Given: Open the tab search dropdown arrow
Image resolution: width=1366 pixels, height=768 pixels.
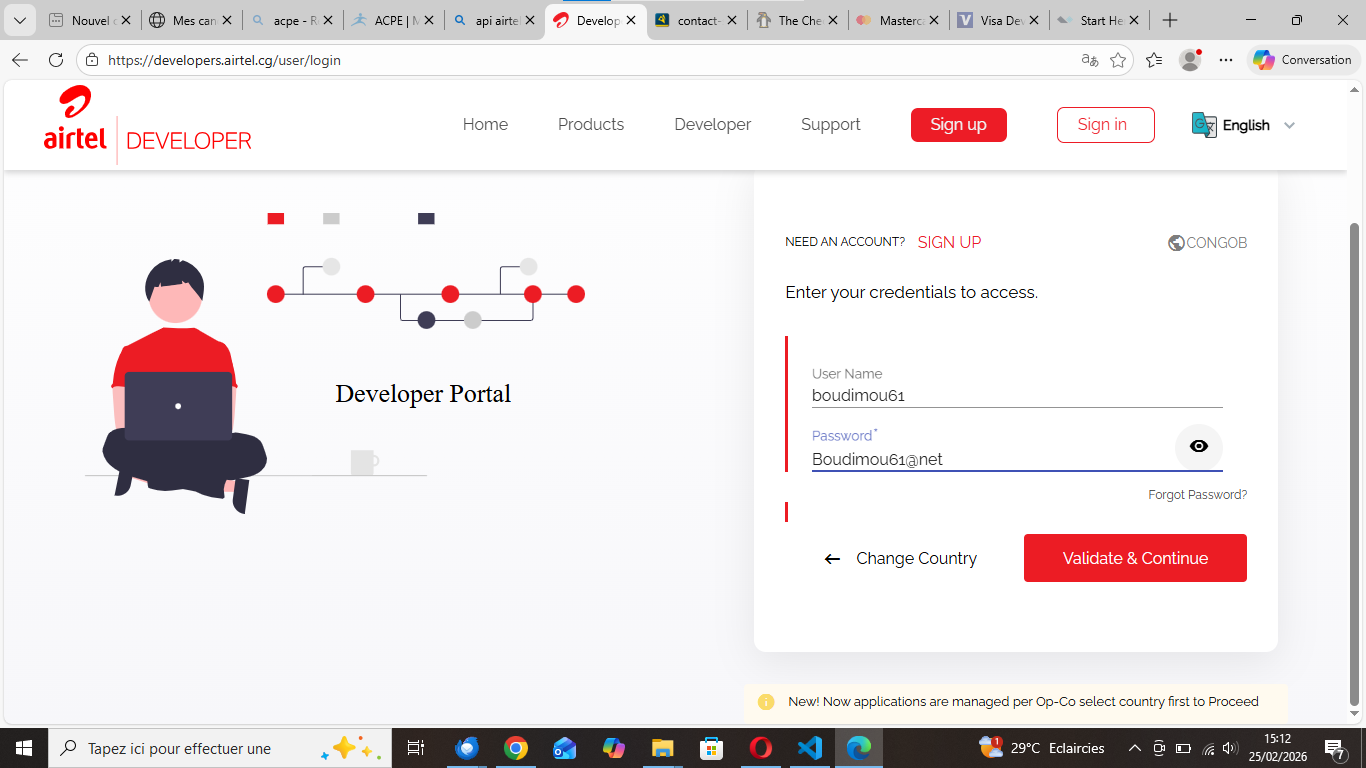Looking at the screenshot, I should click(19, 20).
